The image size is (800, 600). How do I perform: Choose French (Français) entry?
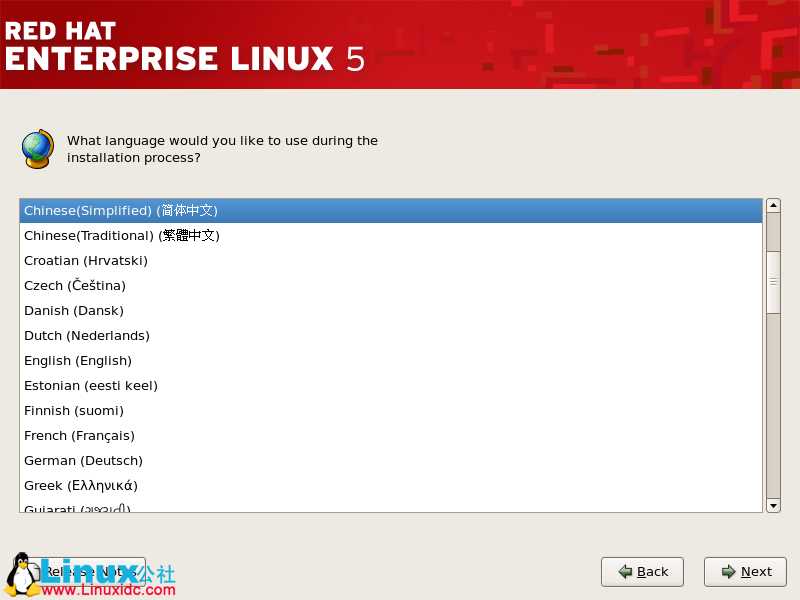point(391,436)
